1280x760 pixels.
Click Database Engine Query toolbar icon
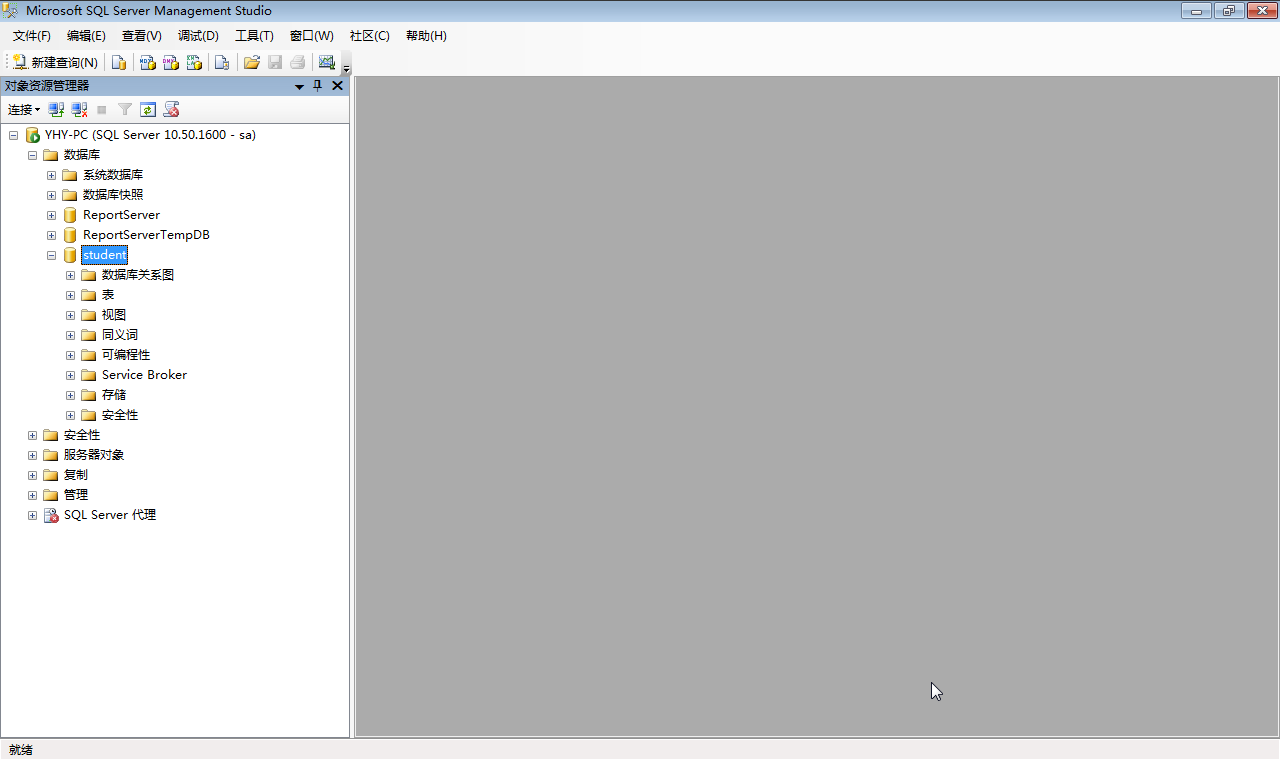coord(119,62)
